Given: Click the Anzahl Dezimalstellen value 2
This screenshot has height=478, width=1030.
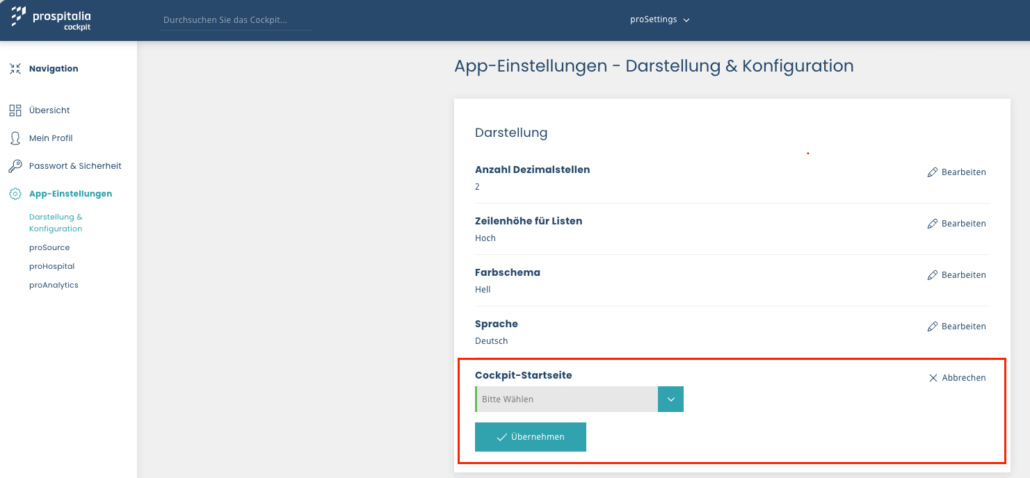Looking at the screenshot, I should click(x=478, y=187).
